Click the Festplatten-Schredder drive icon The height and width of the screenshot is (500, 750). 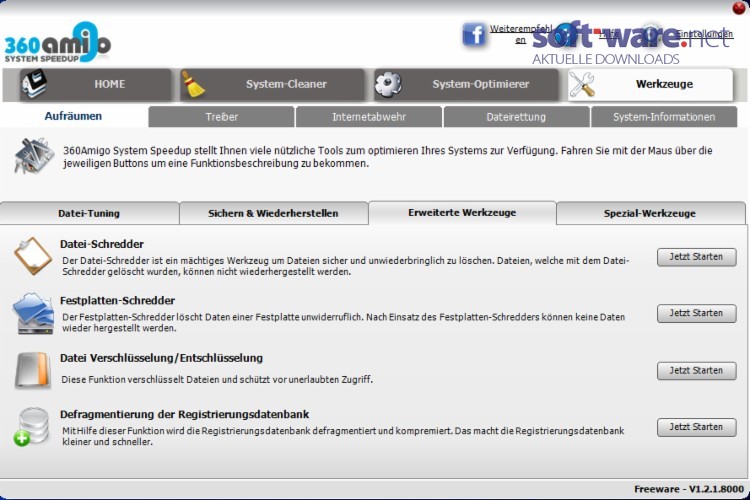[x=33, y=313]
